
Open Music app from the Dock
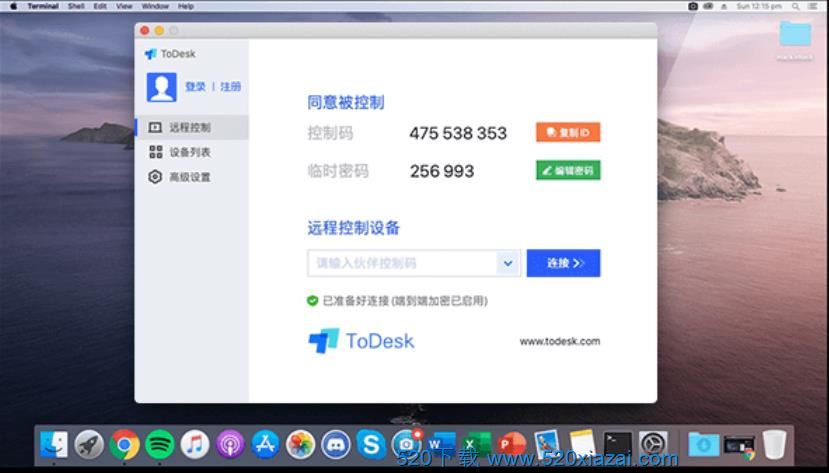point(195,444)
